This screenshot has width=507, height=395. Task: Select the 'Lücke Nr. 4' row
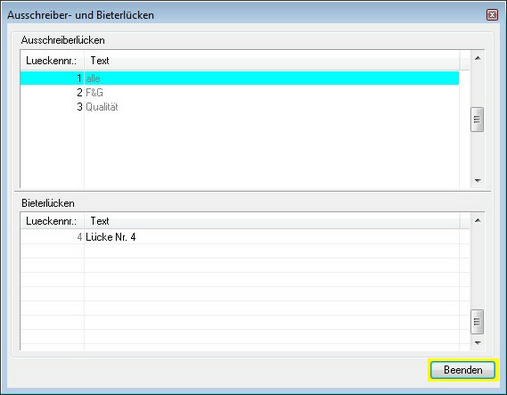pyautogui.click(x=245, y=237)
